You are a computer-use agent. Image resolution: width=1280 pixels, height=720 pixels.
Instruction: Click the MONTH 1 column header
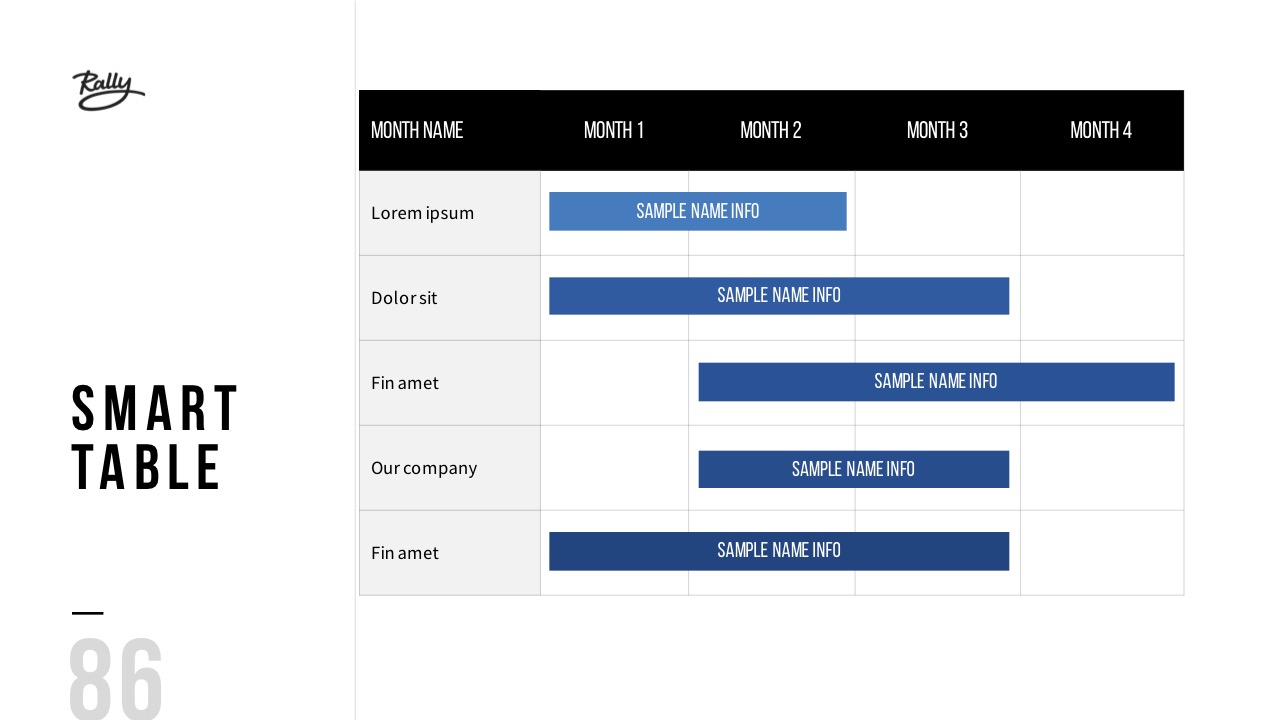613,130
